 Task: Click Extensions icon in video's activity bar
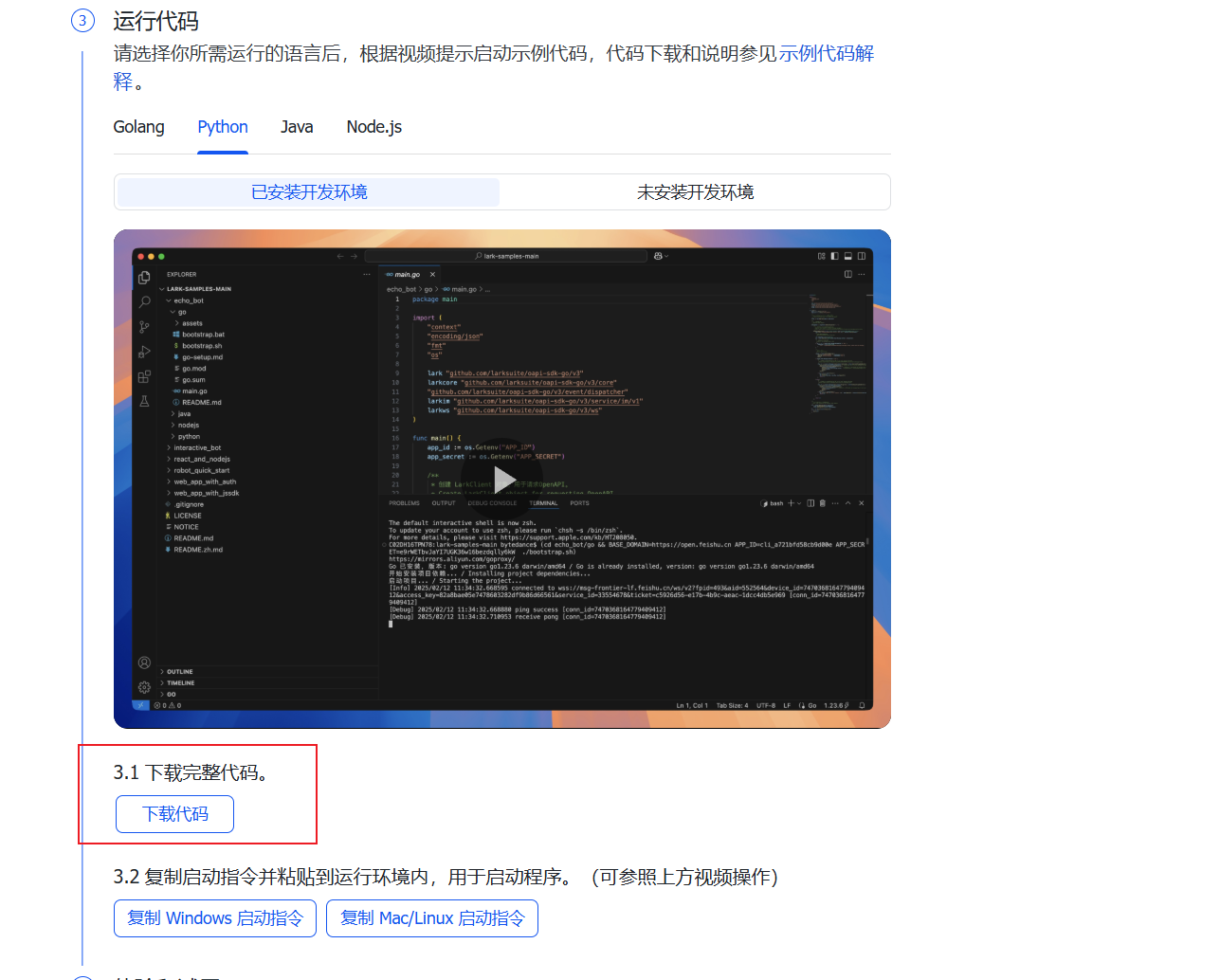144,376
